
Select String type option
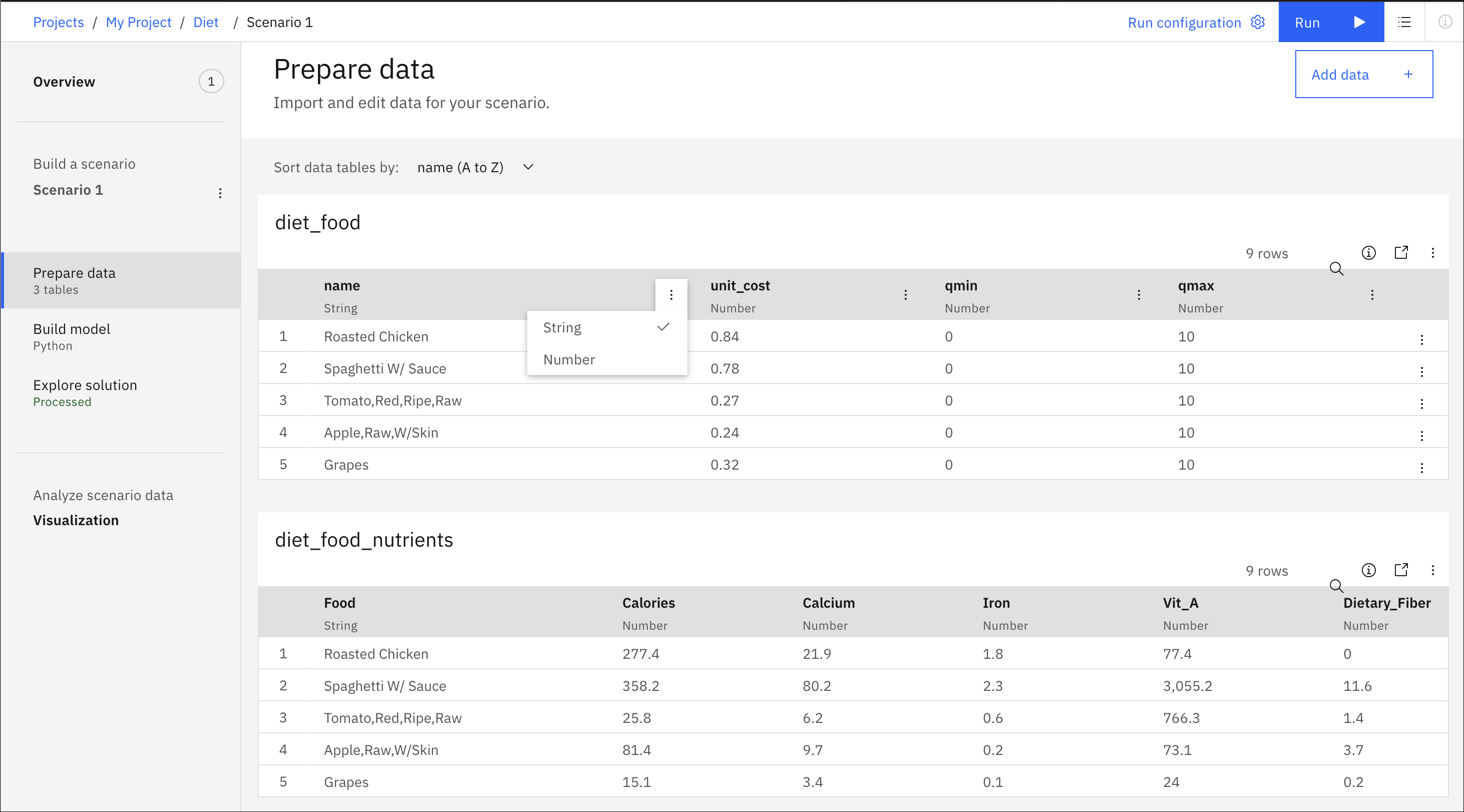607,327
